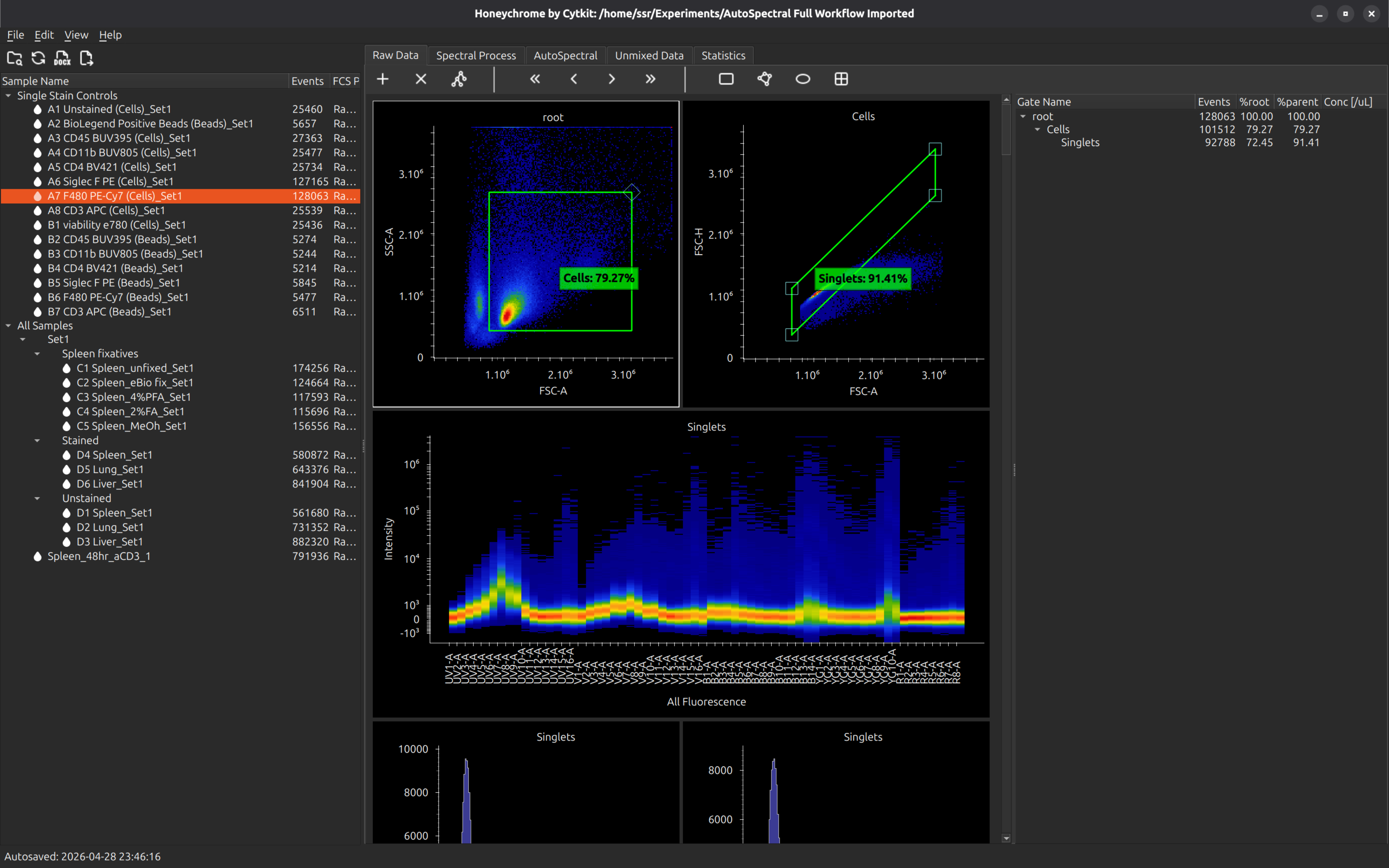Collapse the Single Stain Controls group
Viewport: 1389px width, 868px height.
tap(9, 96)
